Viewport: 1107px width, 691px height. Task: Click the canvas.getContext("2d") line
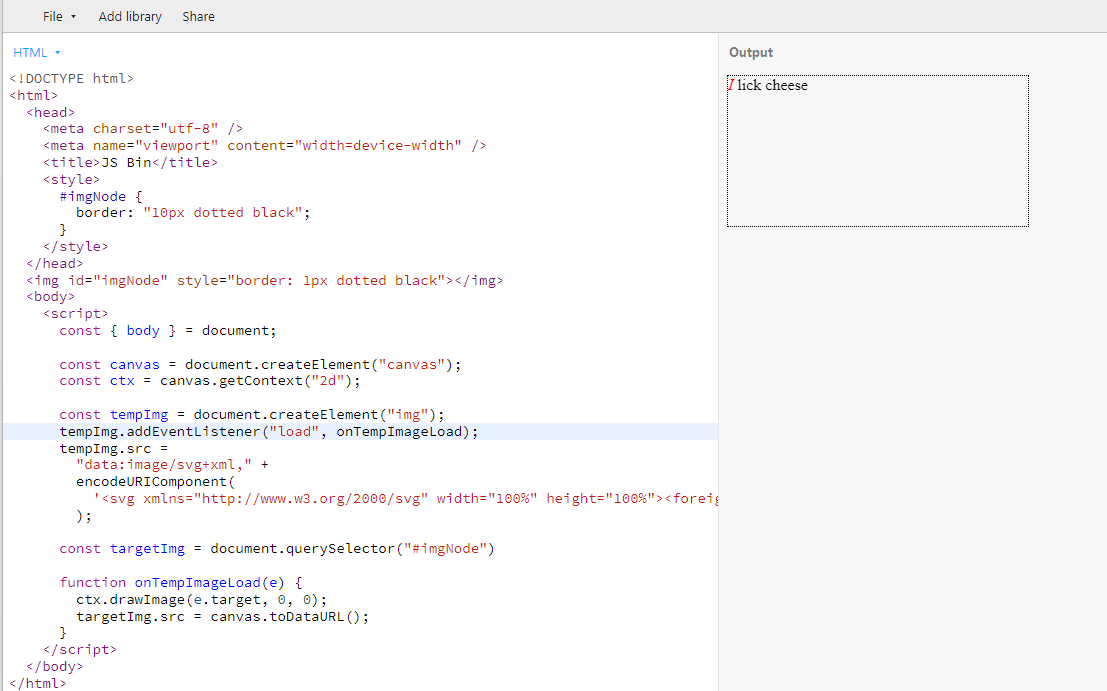pos(210,380)
